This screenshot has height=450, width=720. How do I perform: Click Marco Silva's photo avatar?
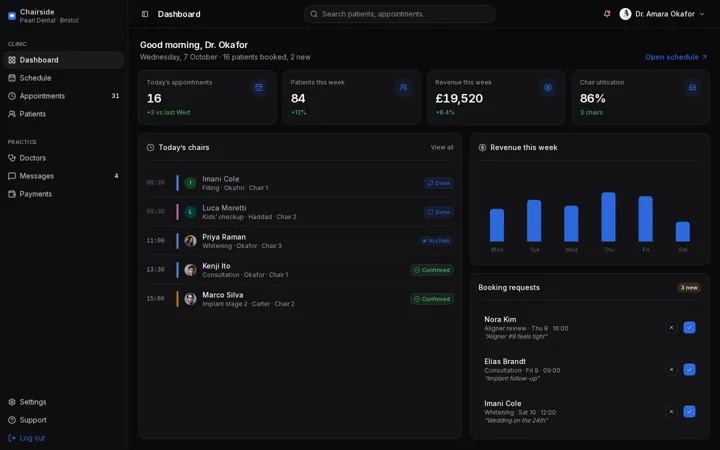tap(190, 299)
